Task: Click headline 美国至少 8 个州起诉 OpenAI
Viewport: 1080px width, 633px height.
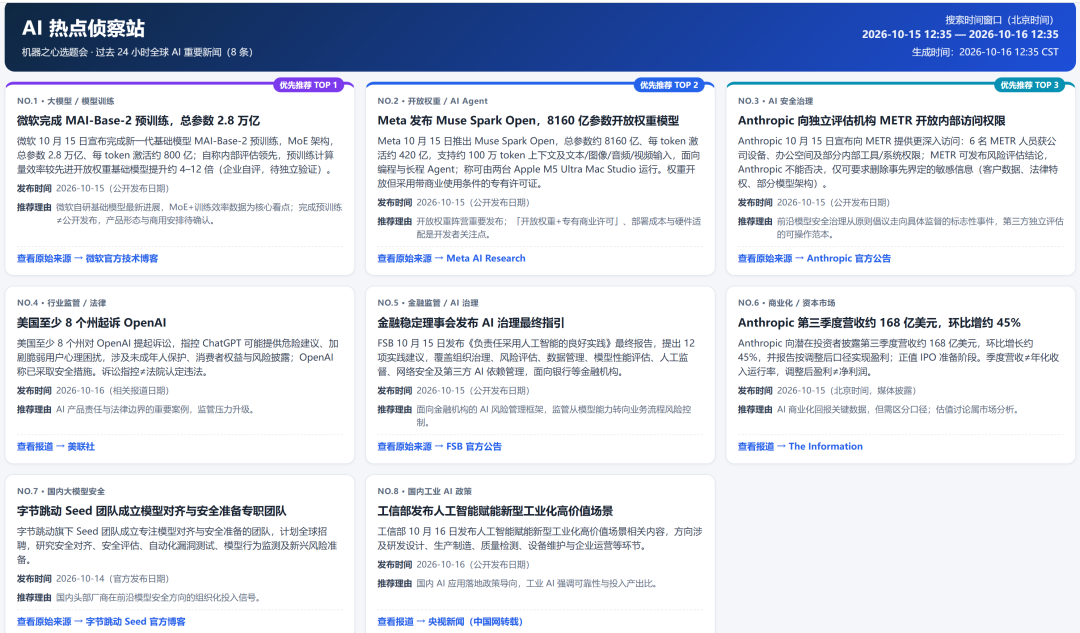Action: pos(92,322)
